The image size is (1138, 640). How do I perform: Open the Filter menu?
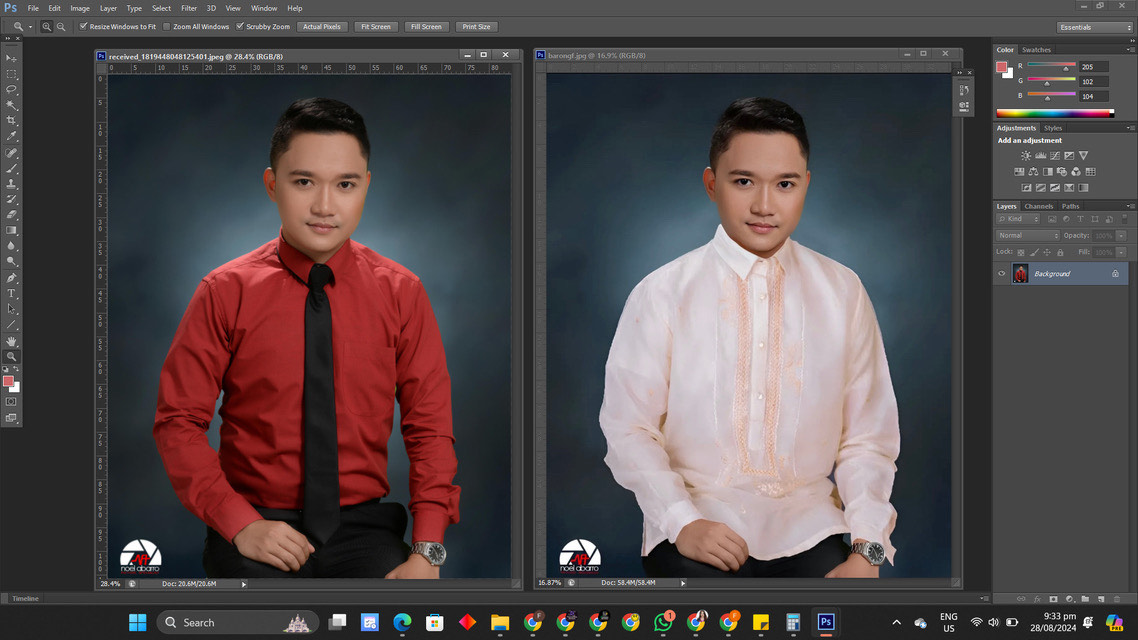[x=188, y=8]
